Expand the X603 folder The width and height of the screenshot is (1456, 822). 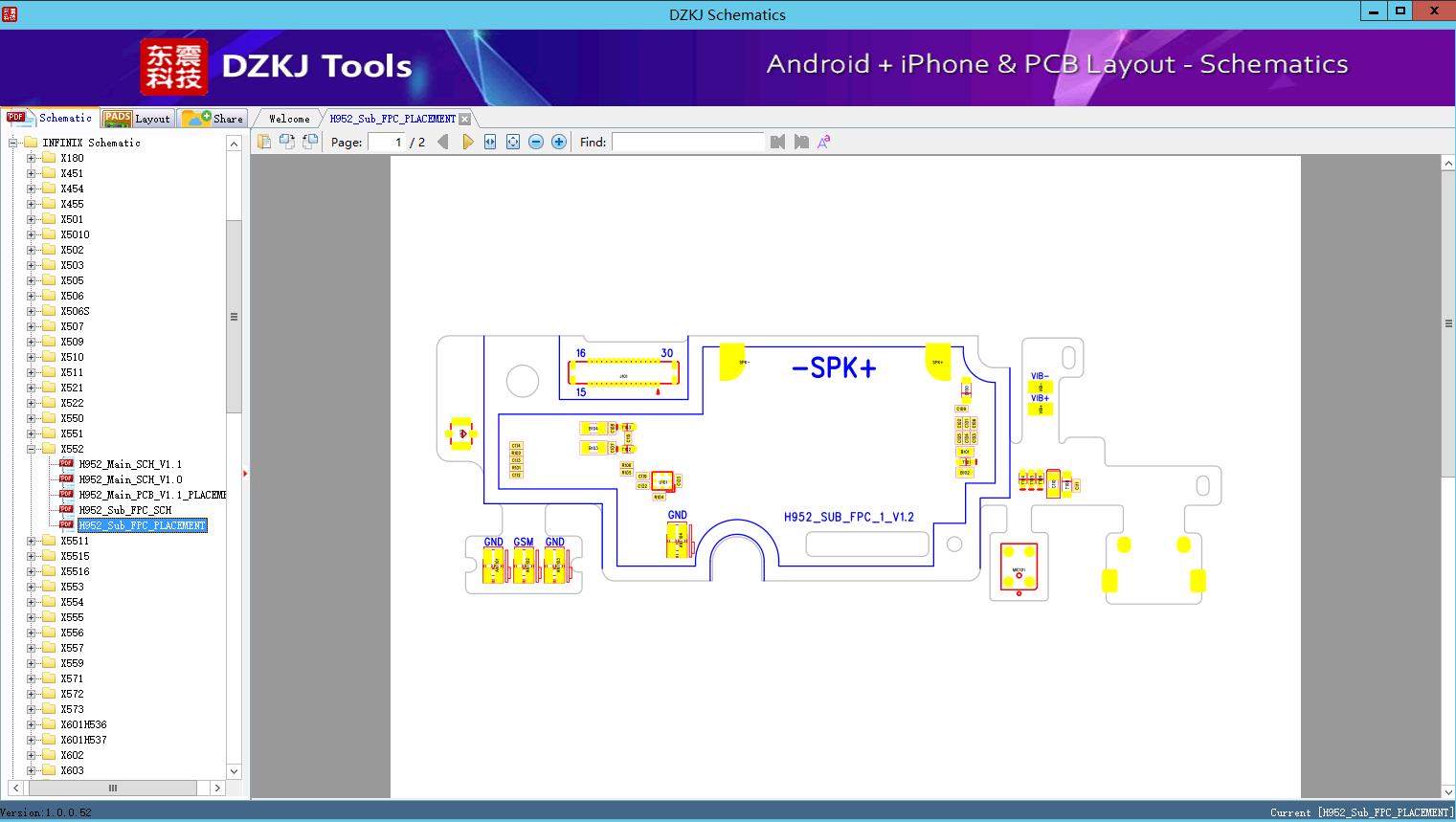click(32, 770)
